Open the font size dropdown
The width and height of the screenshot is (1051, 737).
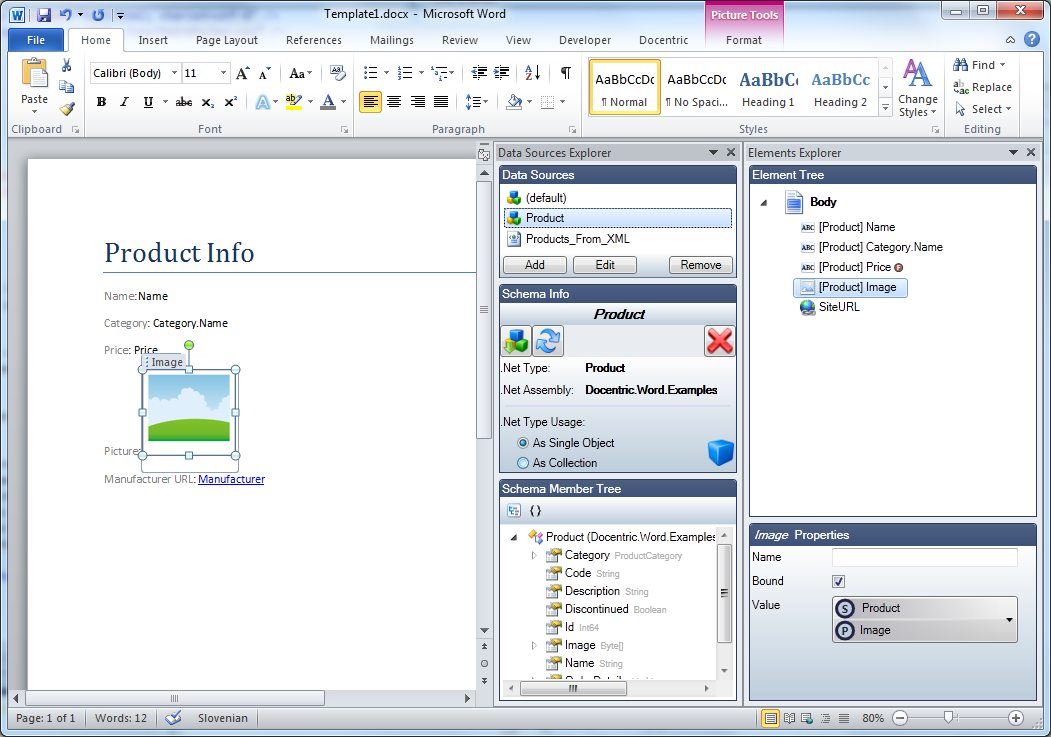click(x=223, y=73)
